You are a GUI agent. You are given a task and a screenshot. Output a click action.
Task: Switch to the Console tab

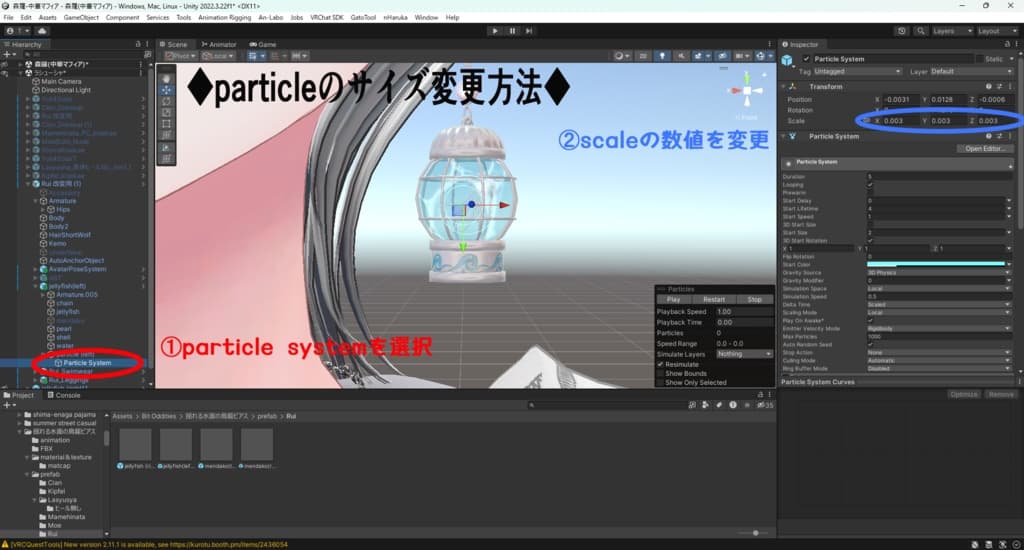[x=63, y=395]
